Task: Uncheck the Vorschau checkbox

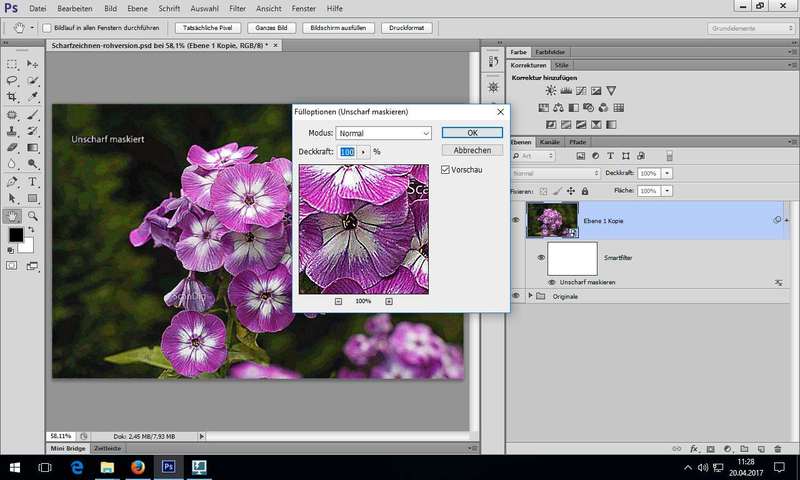Action: 446,170
